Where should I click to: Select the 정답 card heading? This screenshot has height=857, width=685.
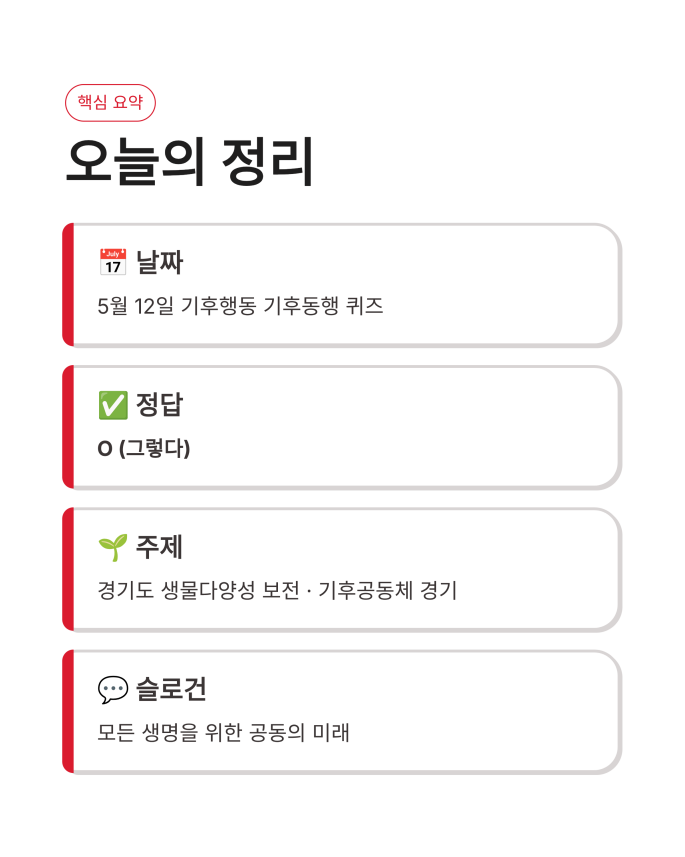coord(159,404)
